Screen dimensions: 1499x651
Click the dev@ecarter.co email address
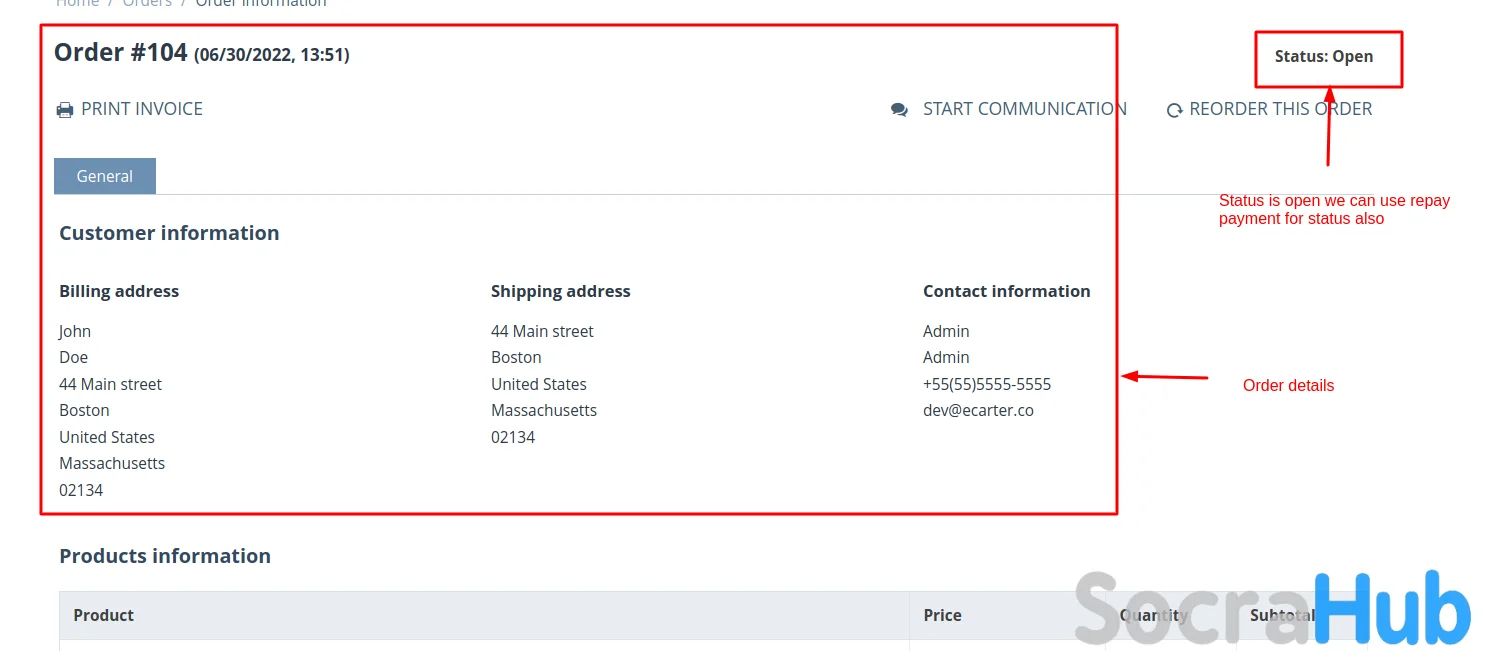point(978,410)
